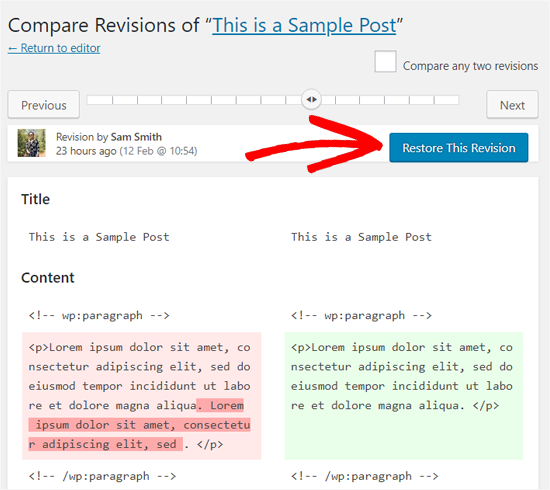Click the revision timestamp 12 Feb @ 10:54
This screenshot has height=490, width=550.
click(159, 151)
